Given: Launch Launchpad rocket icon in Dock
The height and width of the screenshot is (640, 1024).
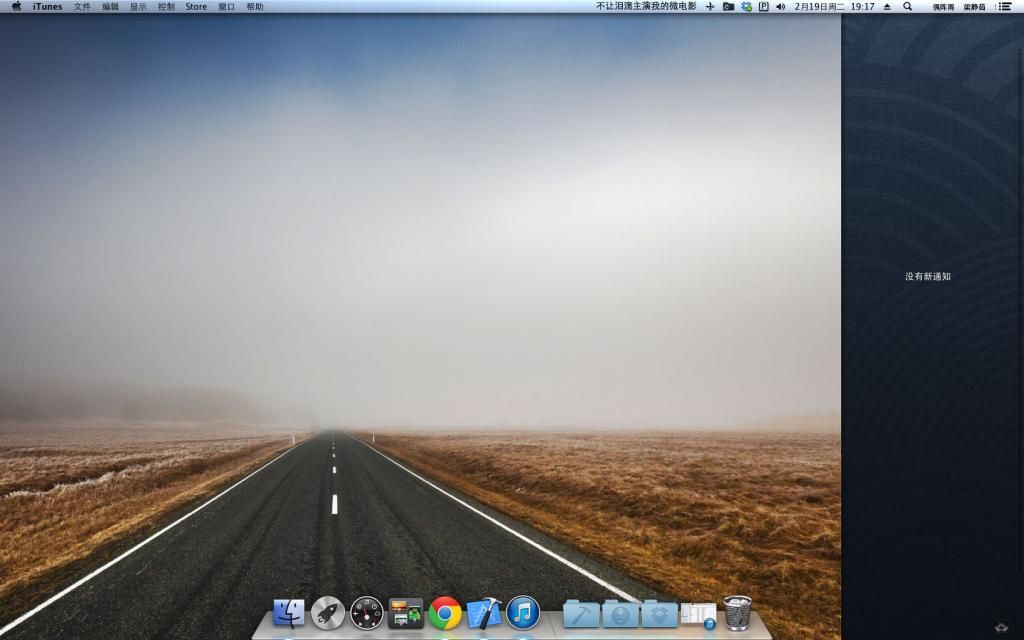Looking at the screenshot, I should point(328,612).
